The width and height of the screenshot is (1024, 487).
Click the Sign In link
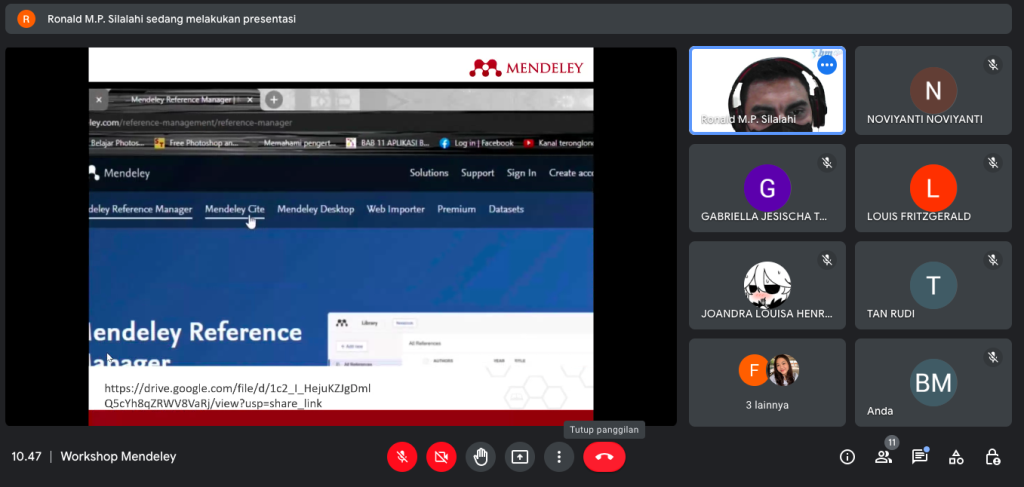522,173
